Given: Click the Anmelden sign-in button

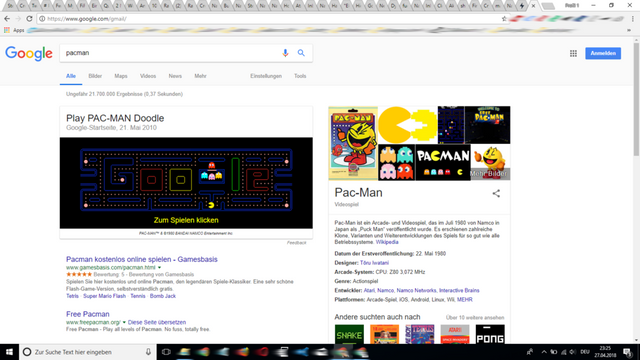Looking at the screenshot, I should point(603,53).
